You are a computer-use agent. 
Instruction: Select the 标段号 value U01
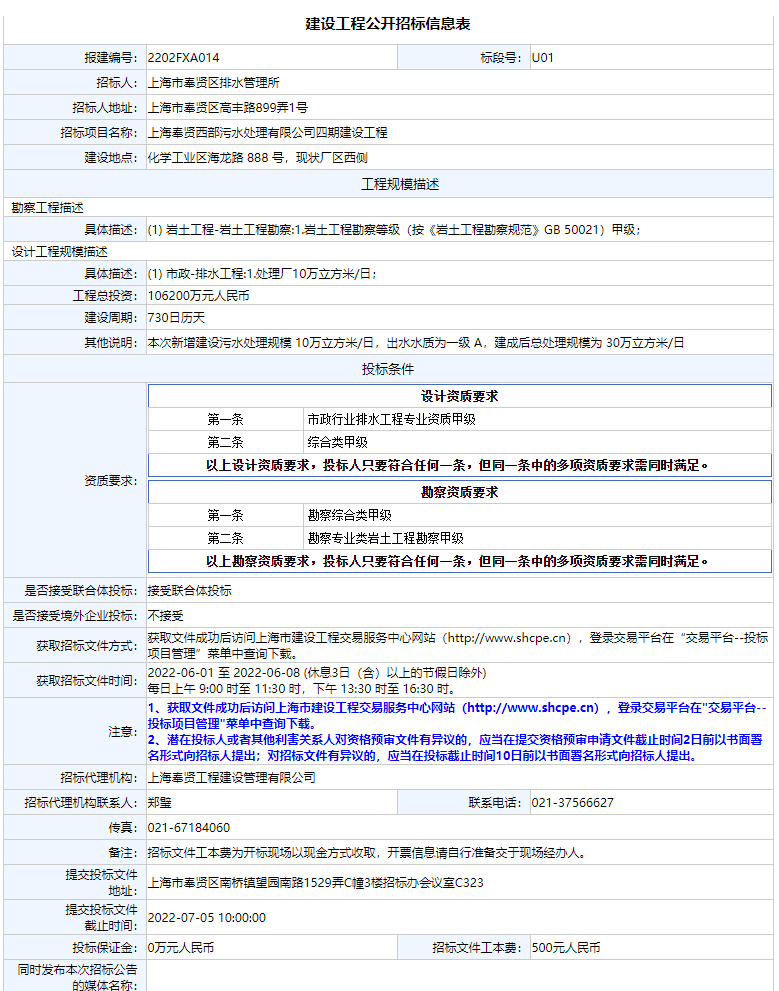(x=542, y=58)
